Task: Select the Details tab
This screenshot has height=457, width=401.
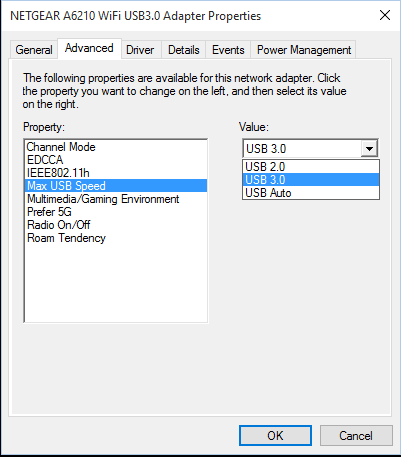Action: 184,50
